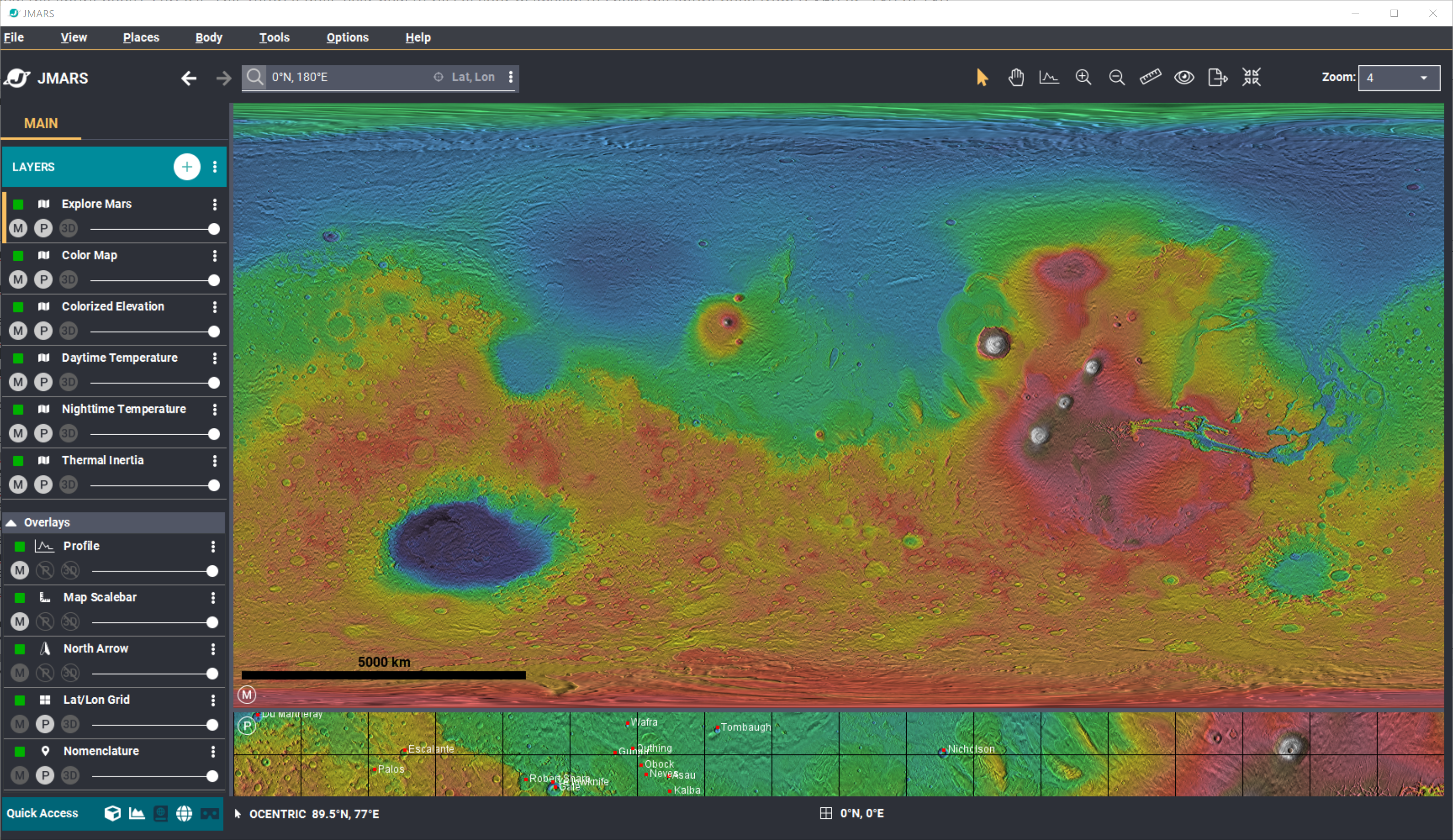Screen dimensions: 1453x840
Task: Toggle Thermal Inertia P button
Action: (43, 485)
